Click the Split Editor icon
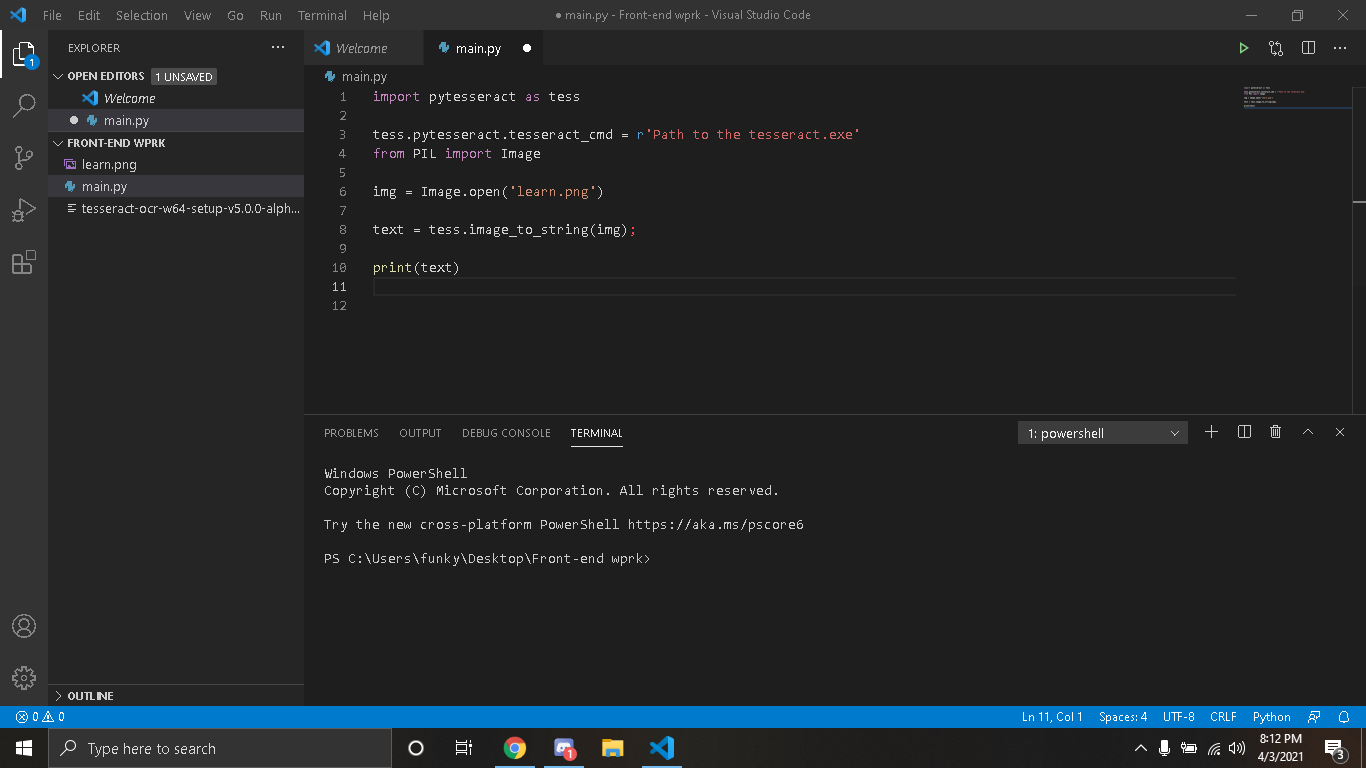The width and height of the screenshot is (1366, 768). [1308, 48]
